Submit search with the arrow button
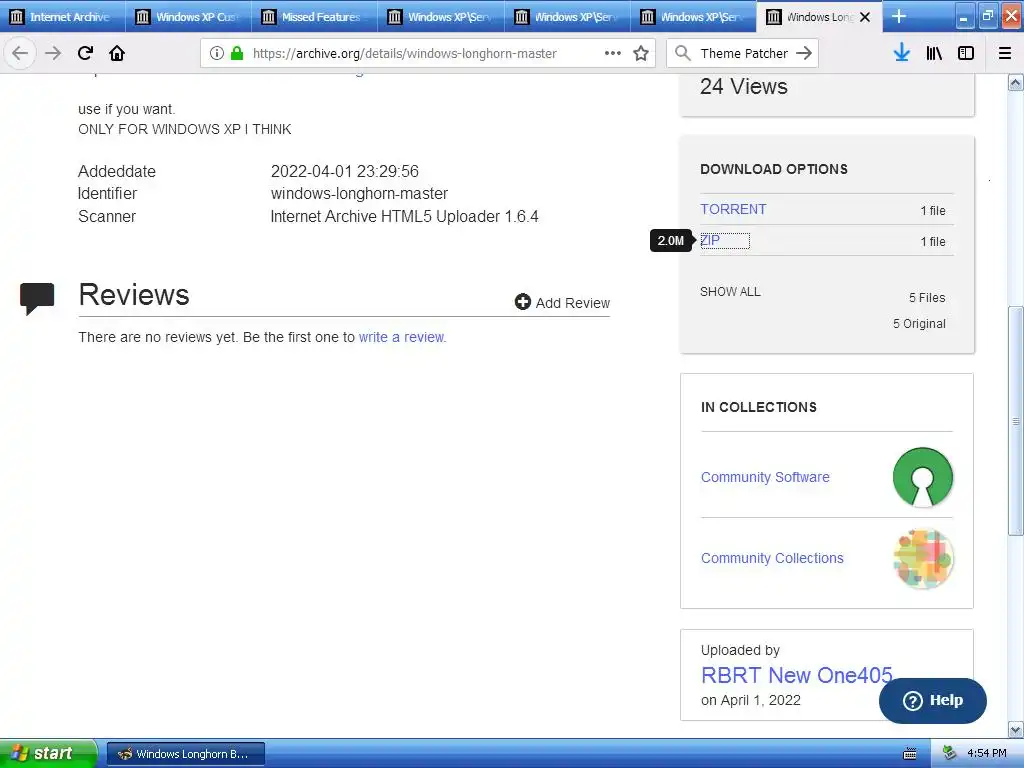Viewport: 1024px width, 768px height. pyautogui.click(x=804, y=53)
